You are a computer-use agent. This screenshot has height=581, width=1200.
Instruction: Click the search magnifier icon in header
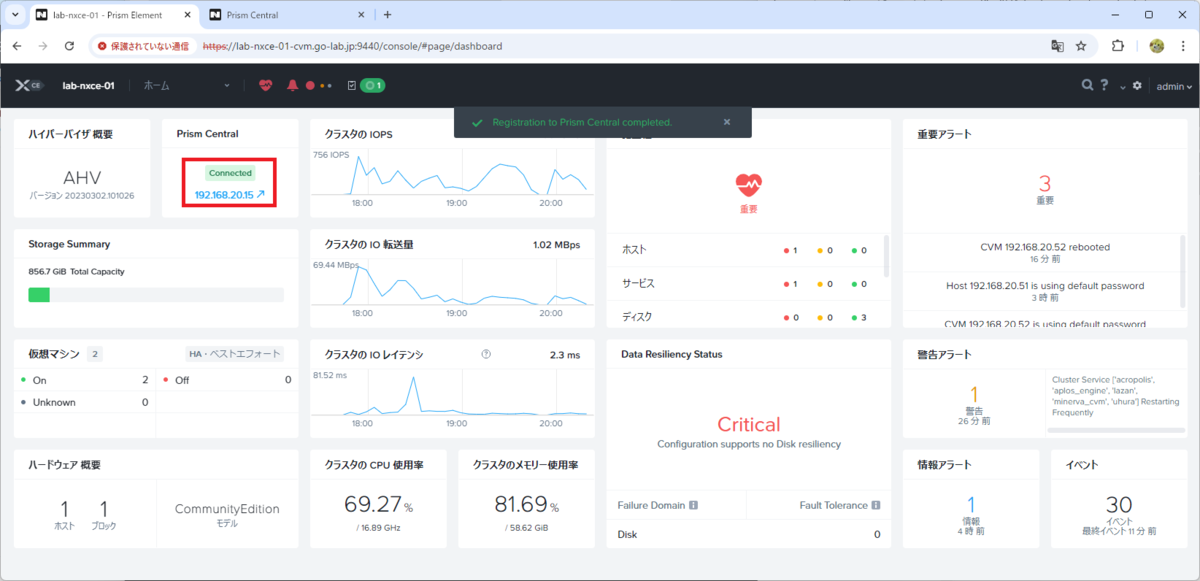pos(1087,86)
